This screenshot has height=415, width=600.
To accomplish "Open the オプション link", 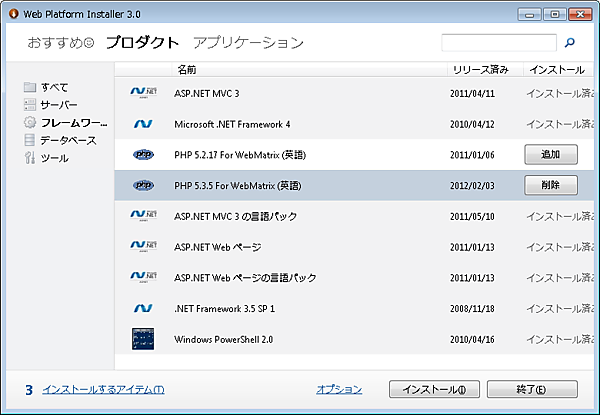I will pos(339,389).
